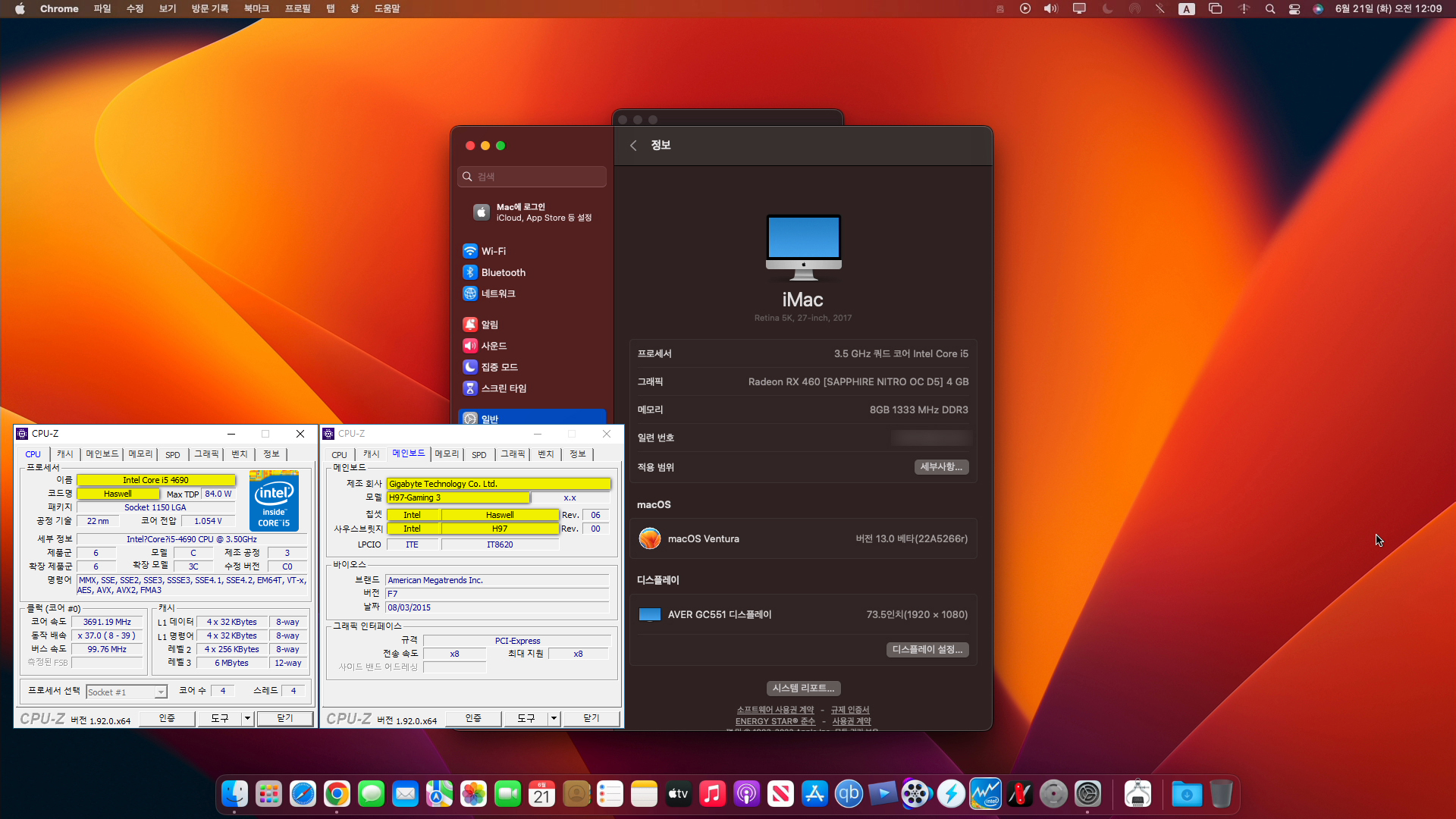Open Trash in the dock
1456x819 pixels.
[x=1221, y=794]
